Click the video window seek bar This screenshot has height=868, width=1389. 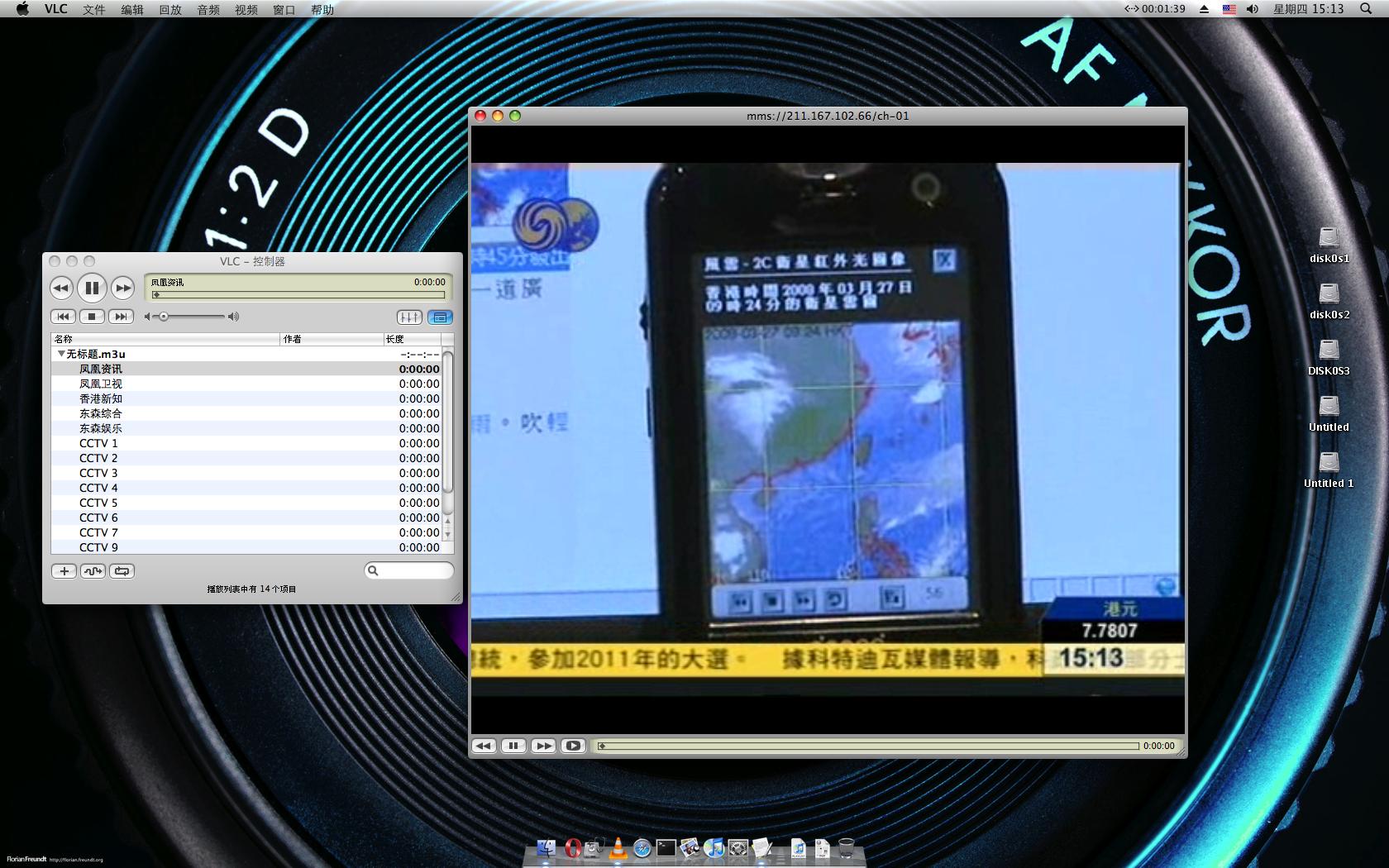[x=868, y=746]
